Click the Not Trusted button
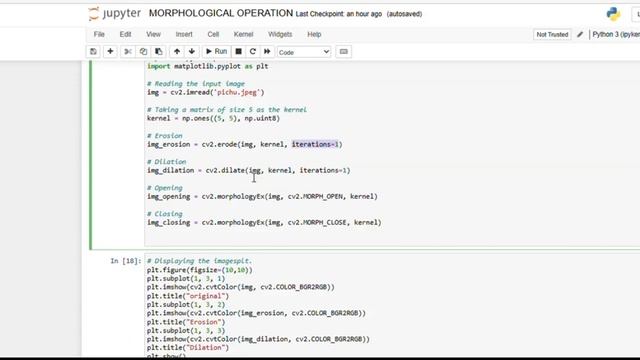This screenshot has width=640, height=360. [x=552, y=35]
